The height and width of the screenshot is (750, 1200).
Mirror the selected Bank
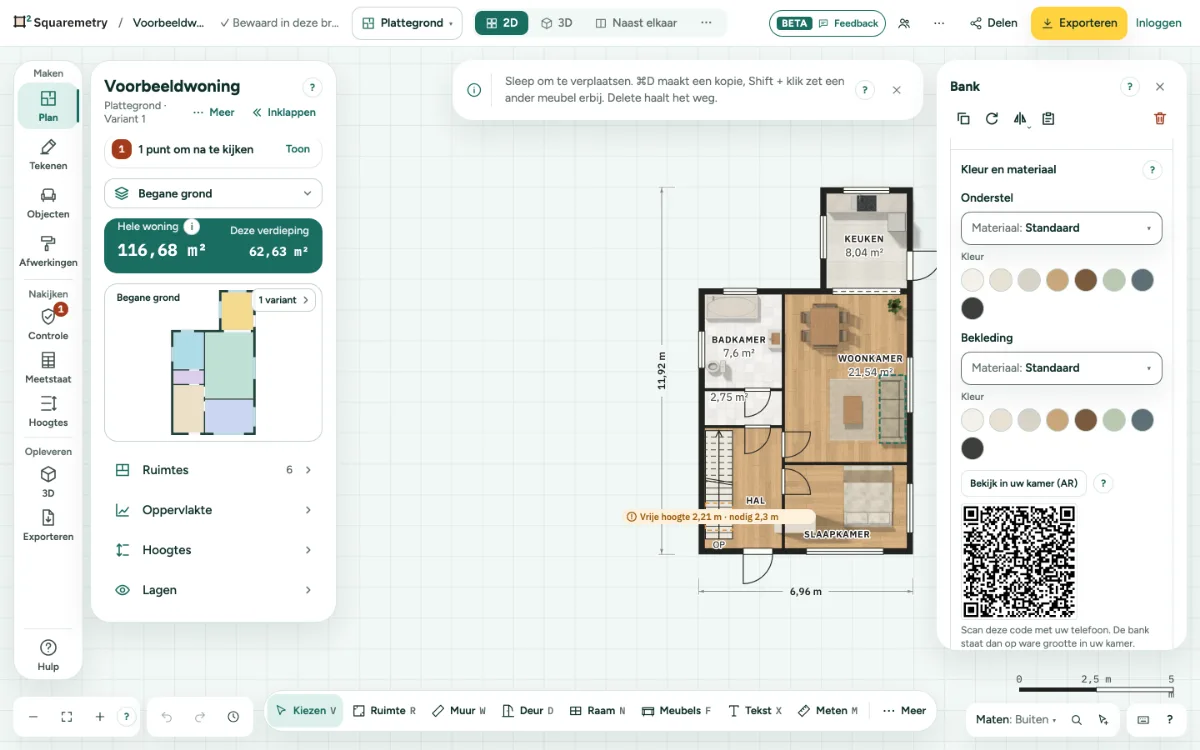1020,118
